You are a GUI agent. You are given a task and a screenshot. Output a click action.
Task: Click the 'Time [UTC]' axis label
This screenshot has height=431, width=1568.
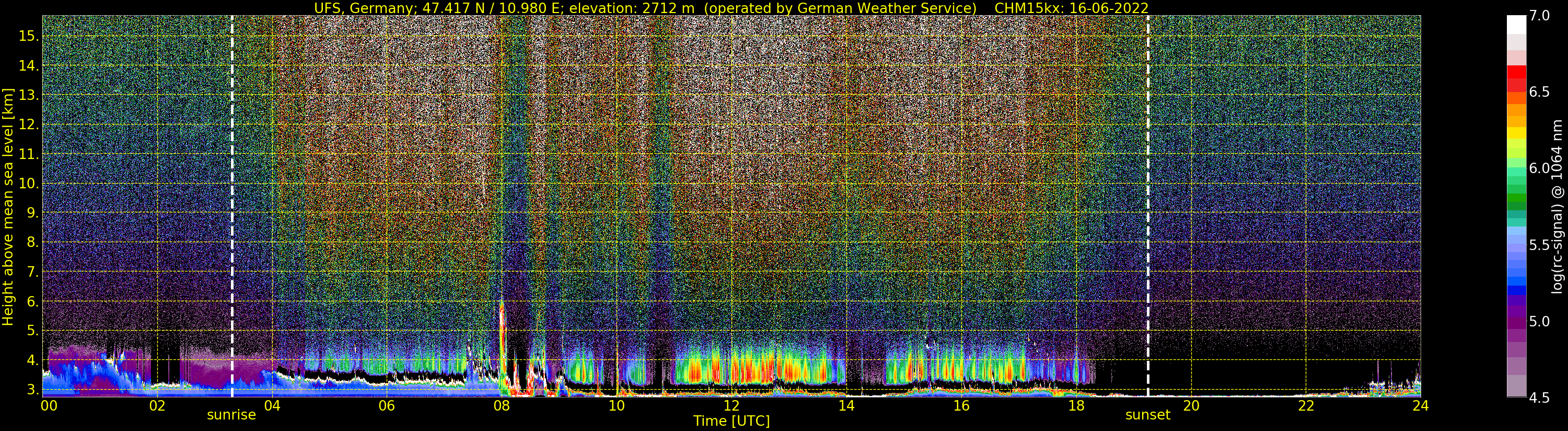731,421
